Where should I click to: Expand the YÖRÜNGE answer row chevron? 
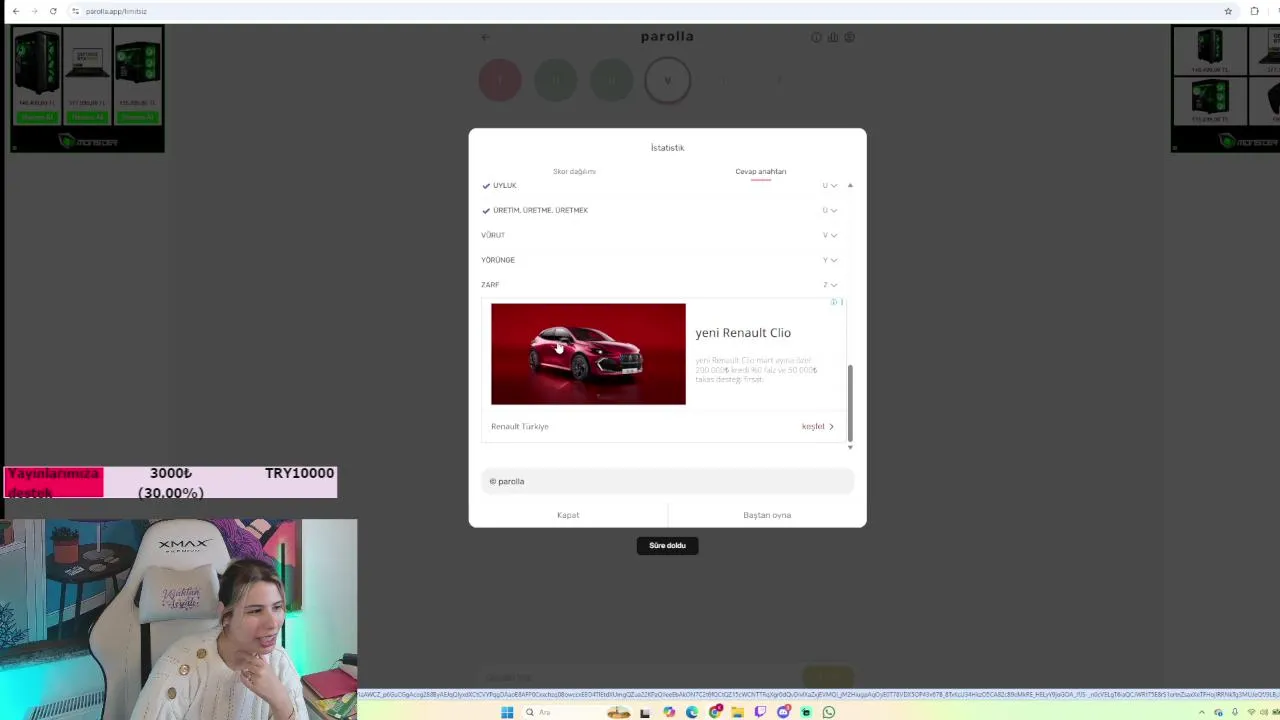834,260
